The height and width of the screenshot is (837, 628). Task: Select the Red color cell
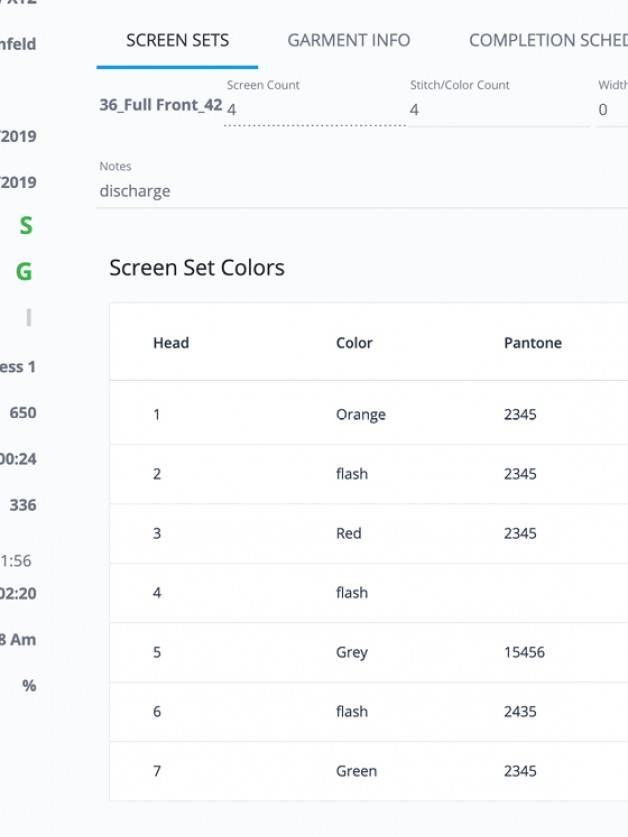coord(349,533)
